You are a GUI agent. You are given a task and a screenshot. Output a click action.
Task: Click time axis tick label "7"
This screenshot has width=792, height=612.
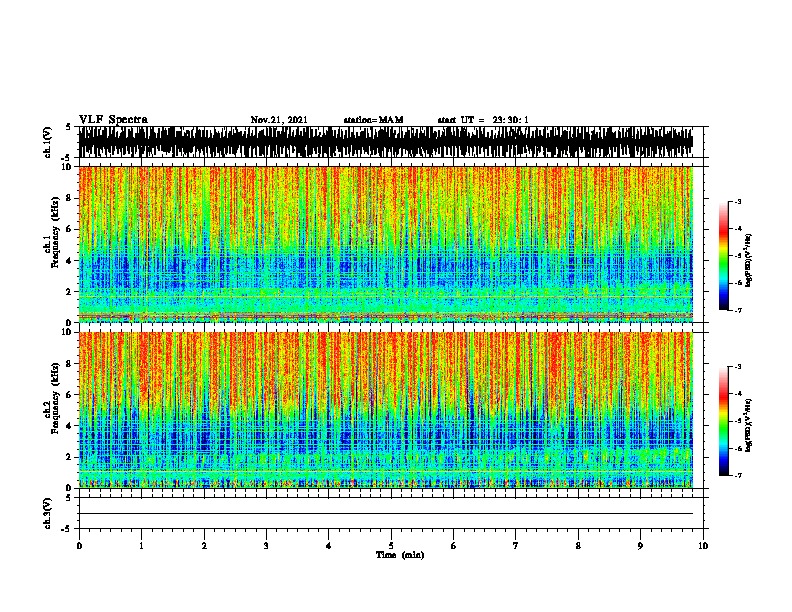point(516,545)
